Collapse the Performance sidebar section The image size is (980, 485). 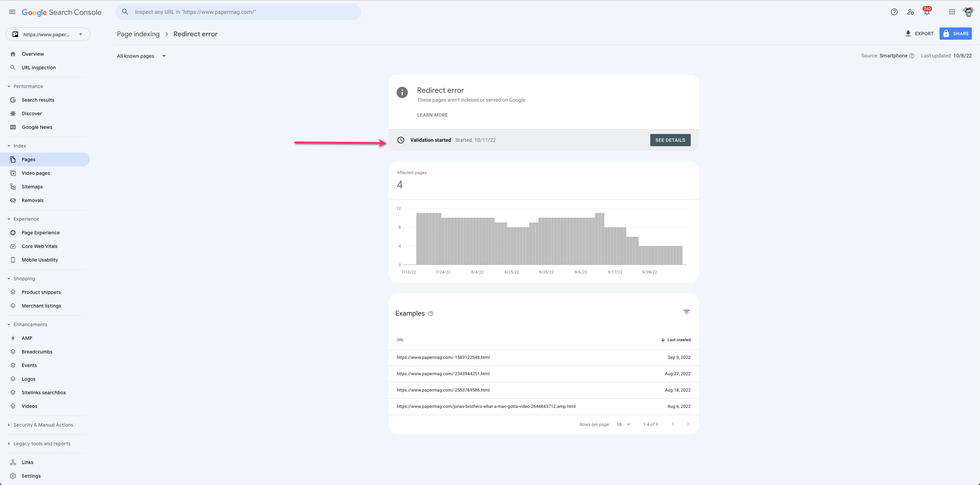tap(9, 86)
